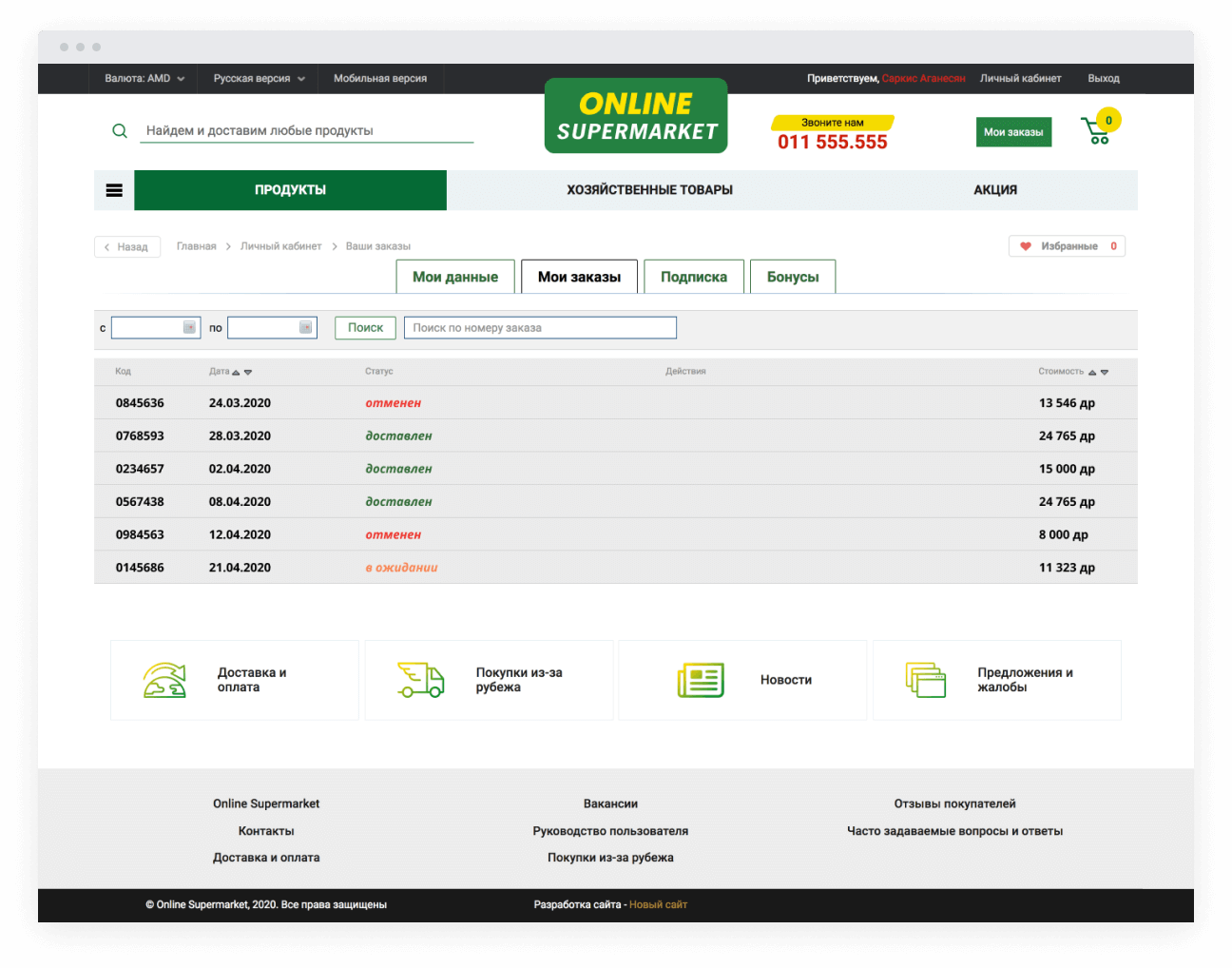
Task: Switch to the Подписка tab
Action: (x=694, y=277)
